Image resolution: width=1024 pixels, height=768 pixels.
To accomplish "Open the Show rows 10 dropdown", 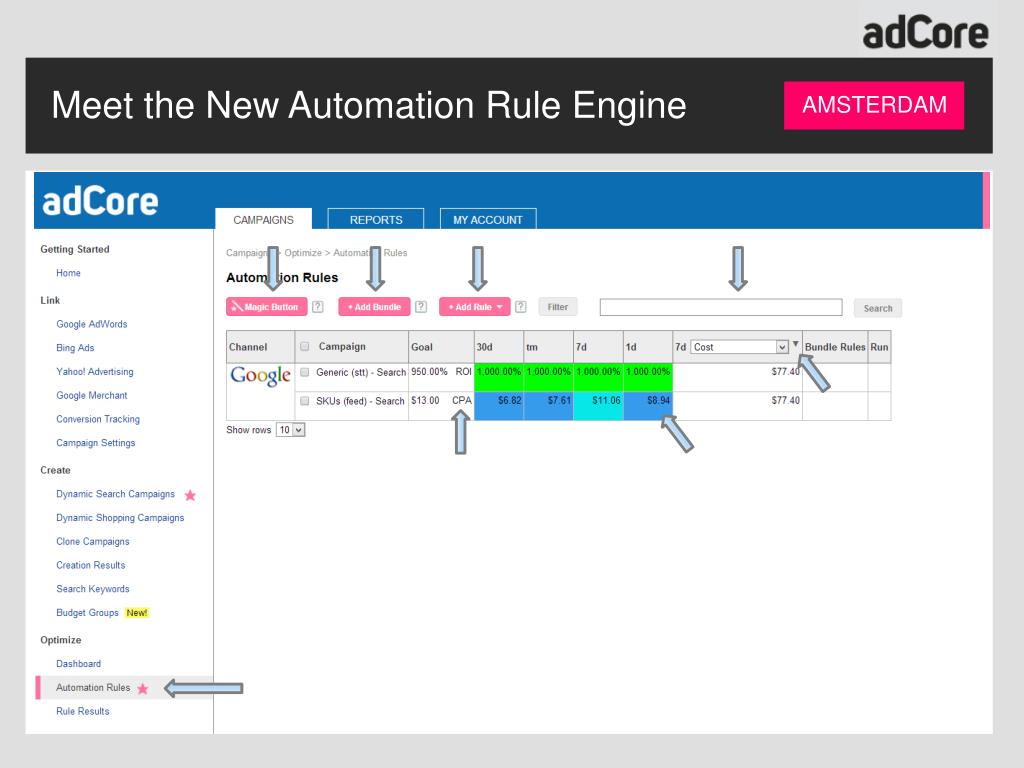I will (x=291, y=430).
